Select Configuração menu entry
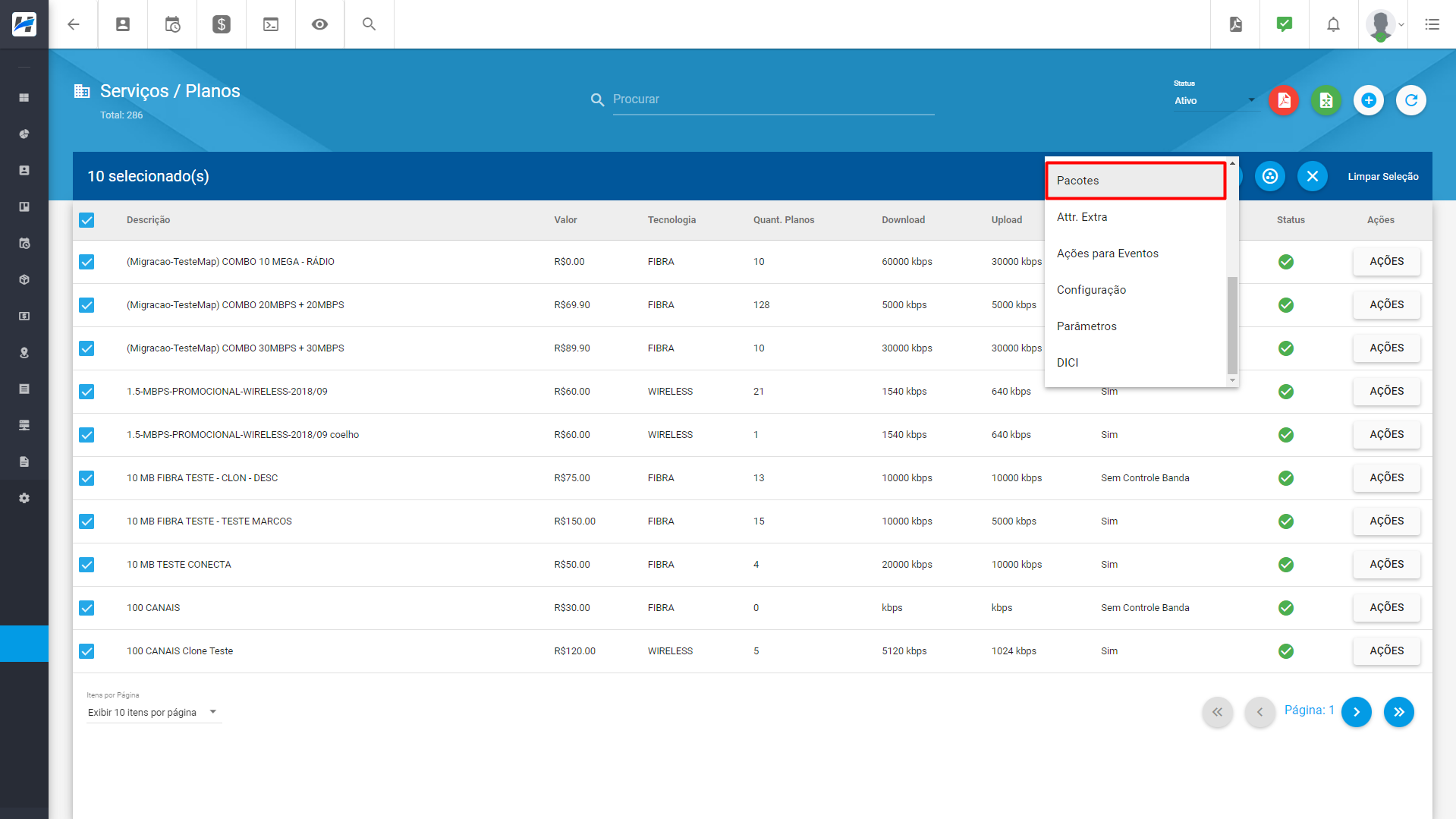1456x819 pixels. pos(1136,290)
